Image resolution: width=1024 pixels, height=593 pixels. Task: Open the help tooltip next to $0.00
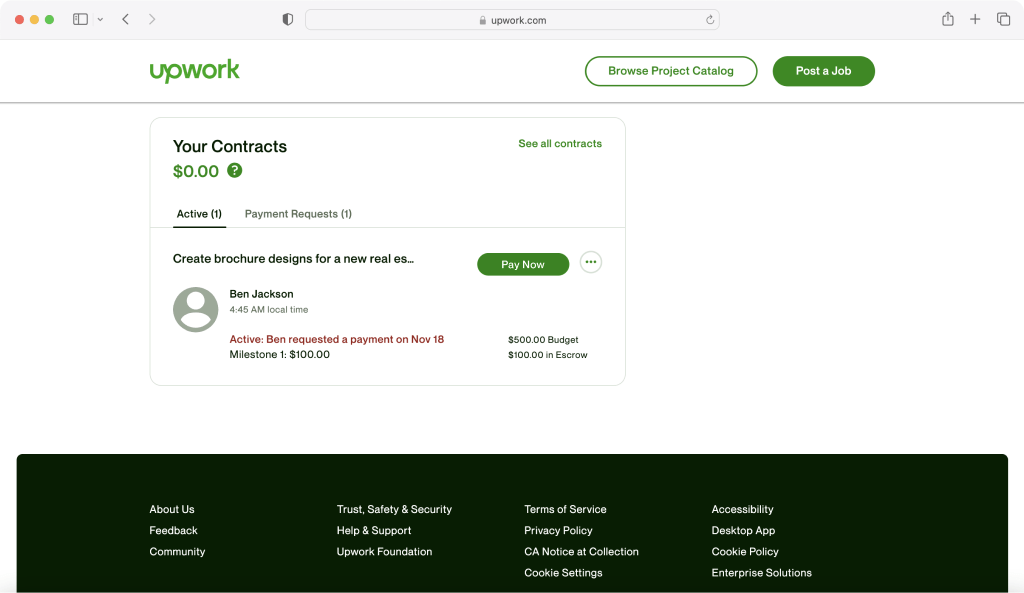(234, 171)
